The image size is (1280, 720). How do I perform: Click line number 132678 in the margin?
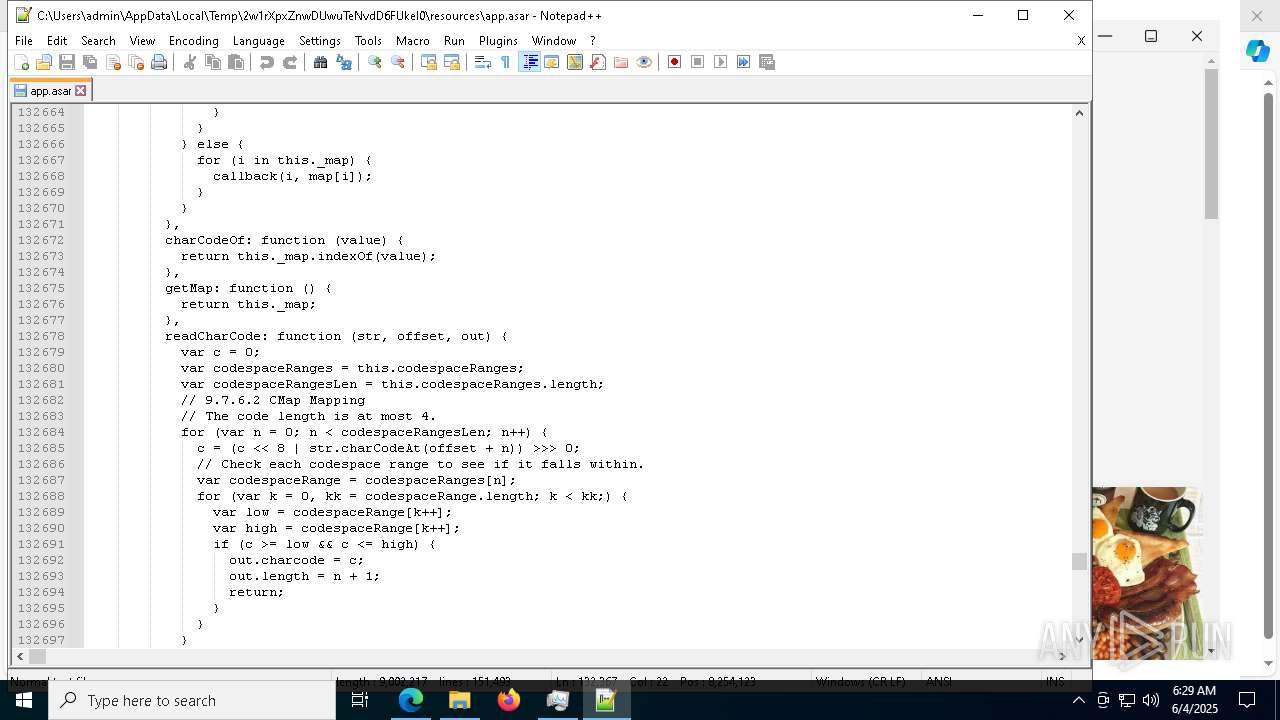[41, 336]
